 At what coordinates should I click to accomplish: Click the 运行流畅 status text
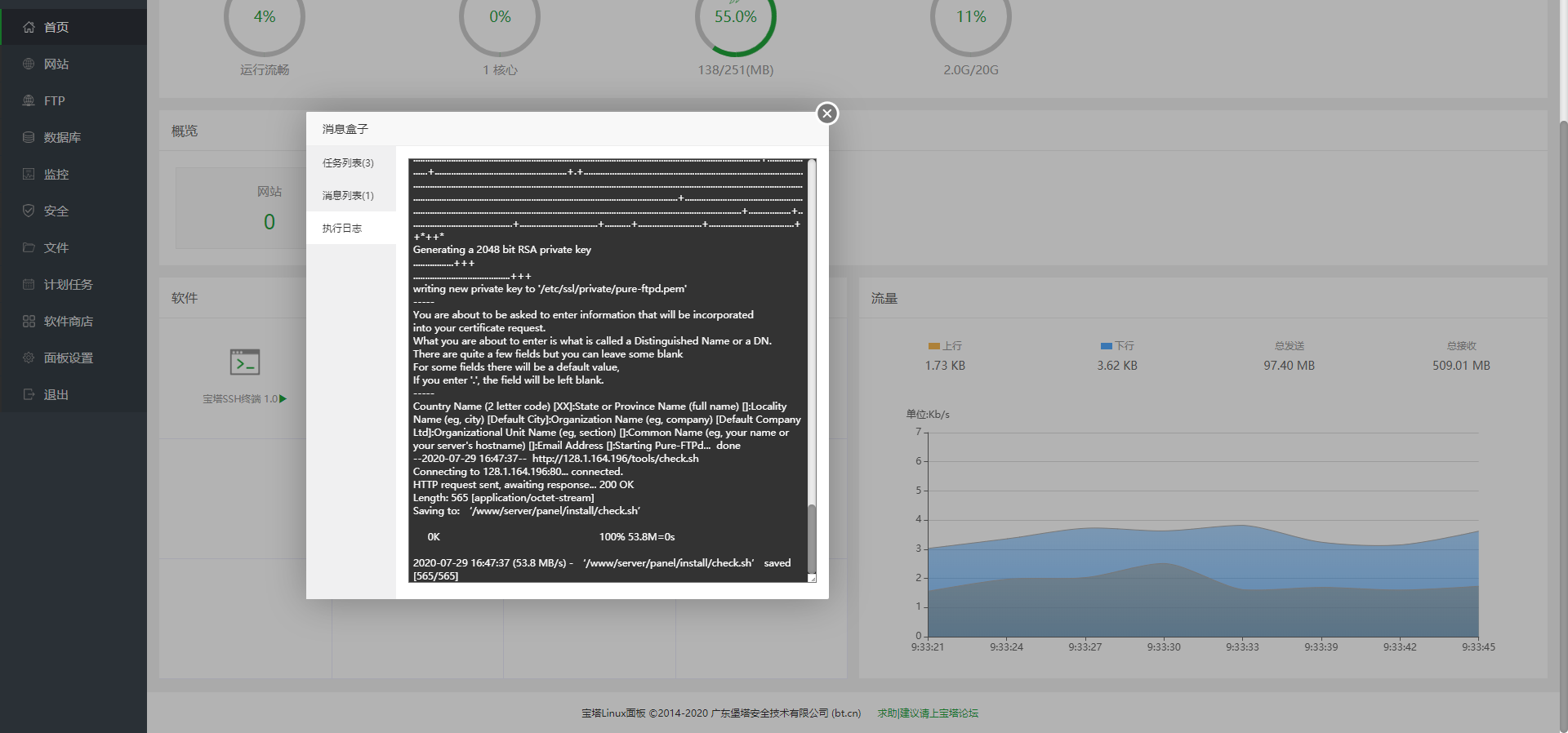tap(265, 70)
